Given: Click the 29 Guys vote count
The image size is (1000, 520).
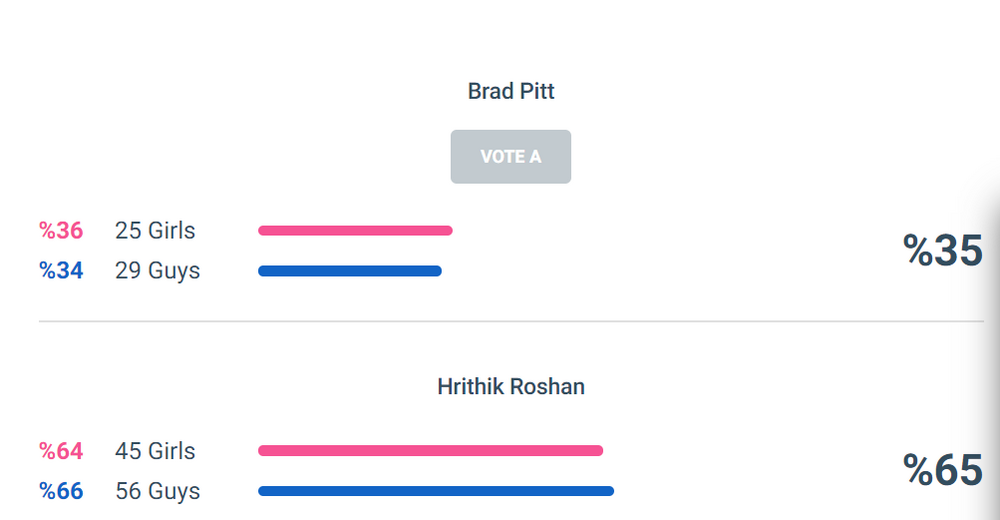Looking at the screenshot, I should pos(157,271).
